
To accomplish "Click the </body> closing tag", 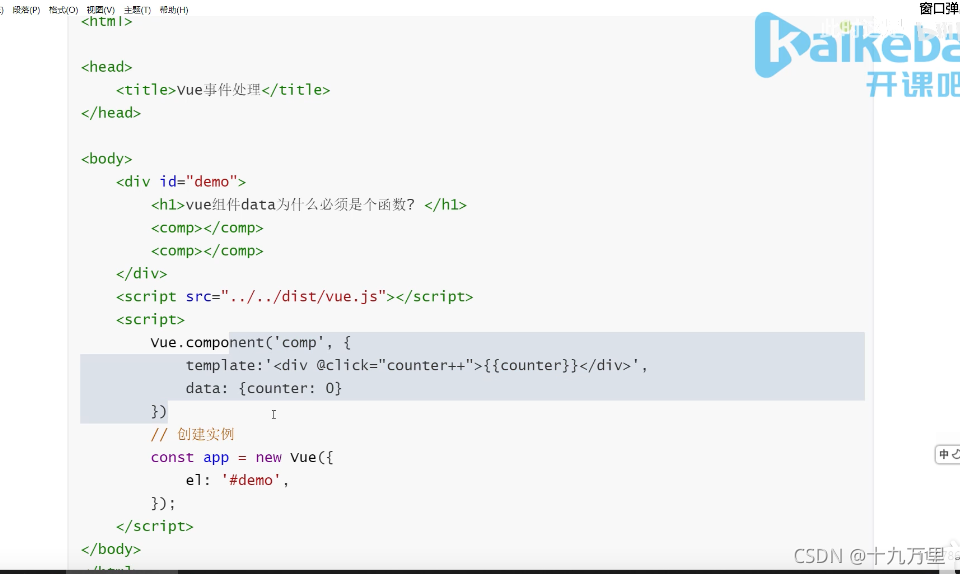I will [x=111, y=549].
